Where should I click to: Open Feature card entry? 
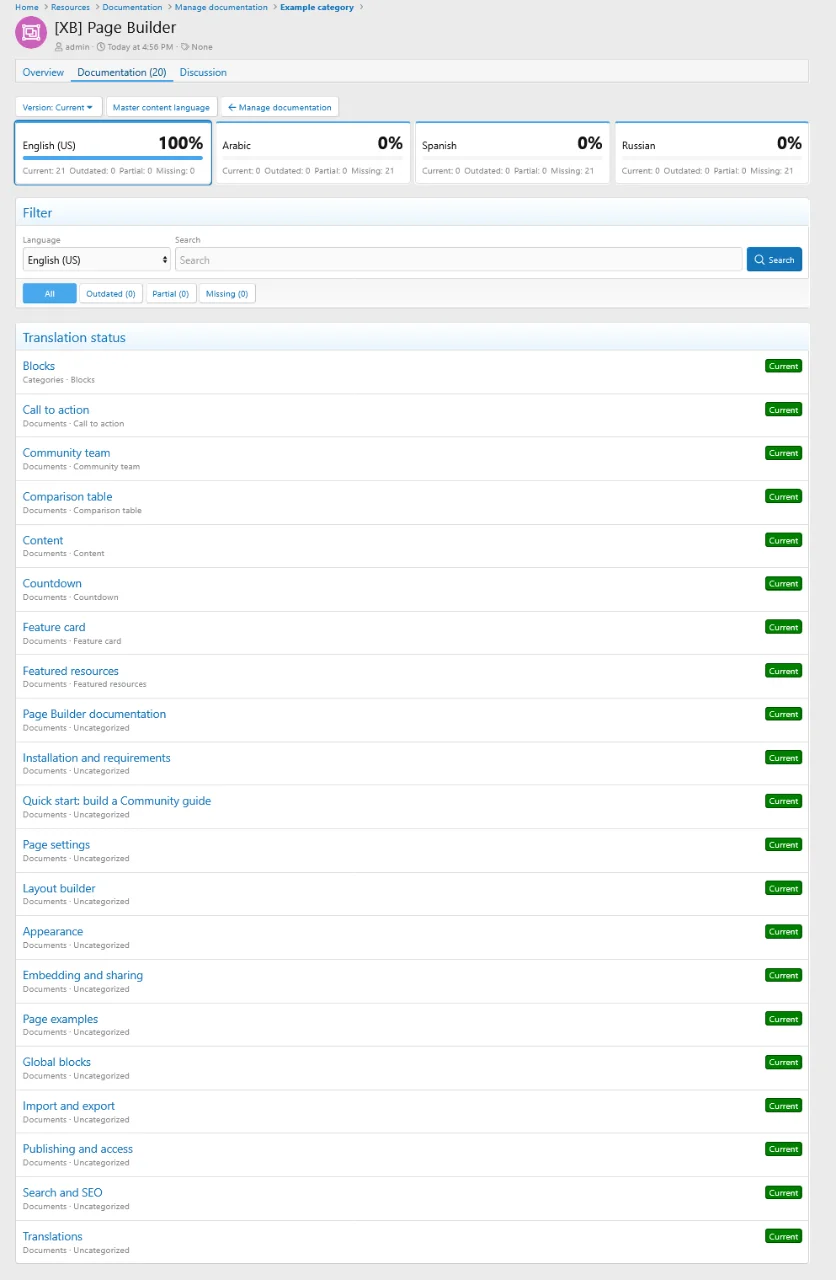point(54,627)
